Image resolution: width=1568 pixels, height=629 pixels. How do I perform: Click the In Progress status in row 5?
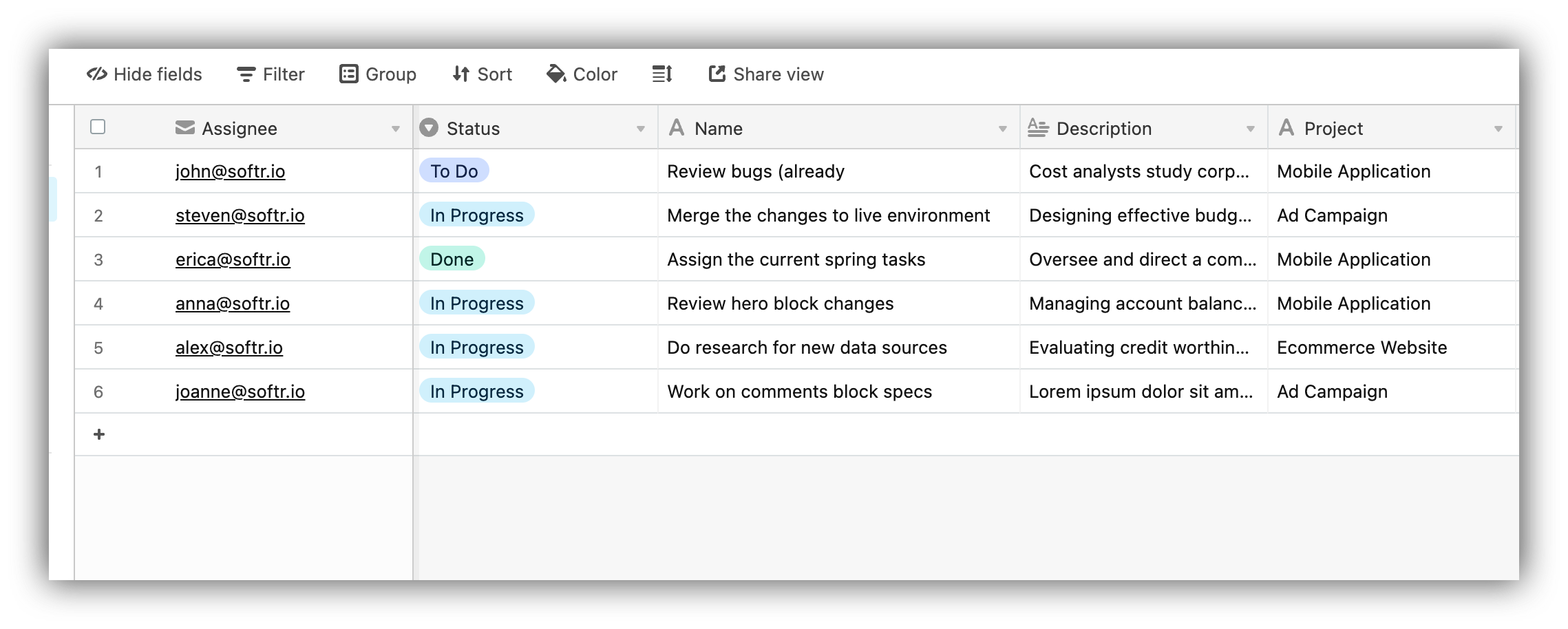tap(476, 348)
